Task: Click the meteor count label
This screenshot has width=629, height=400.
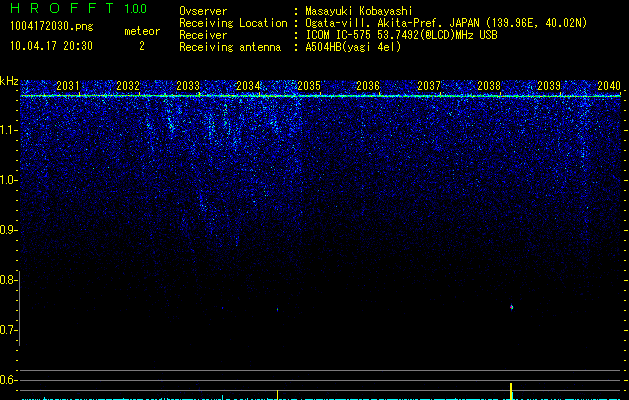Action: coord(142,31)
